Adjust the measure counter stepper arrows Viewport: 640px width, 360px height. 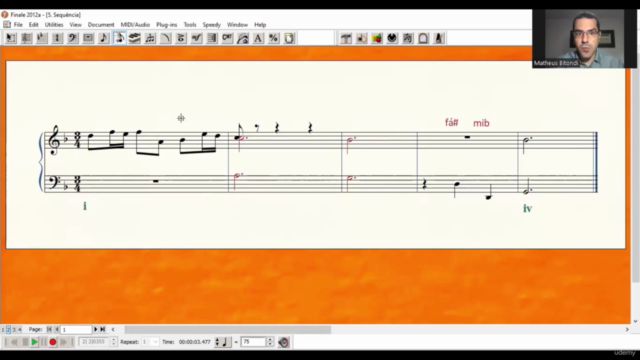tap(113, 342)
